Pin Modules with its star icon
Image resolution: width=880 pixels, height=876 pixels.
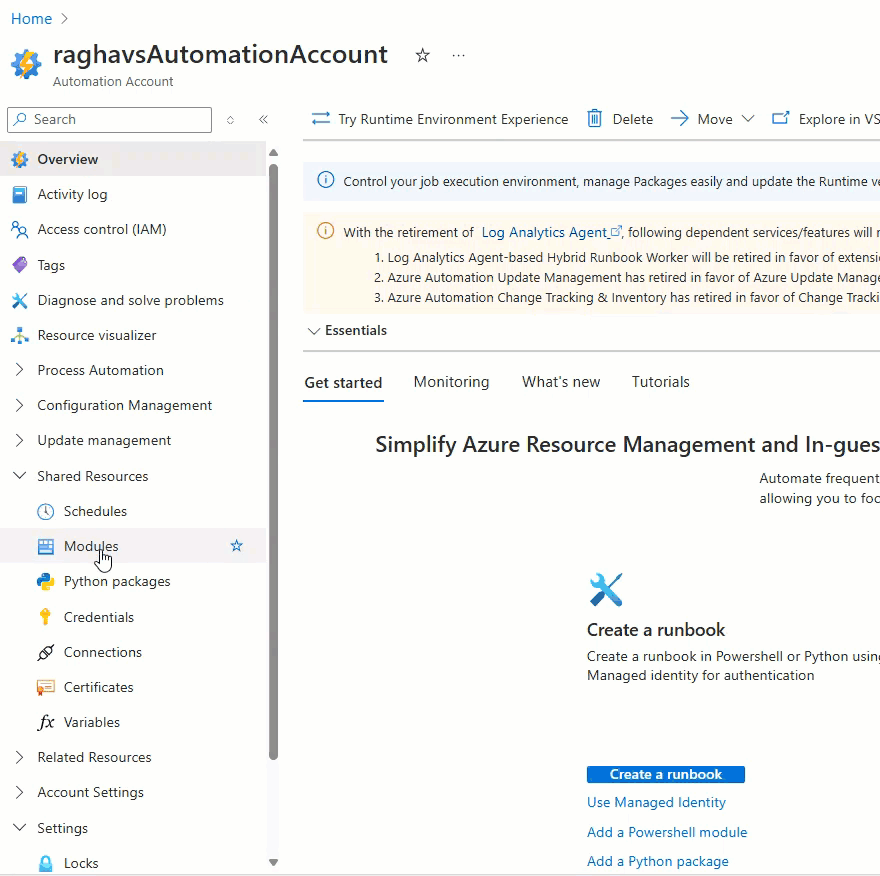237,546
